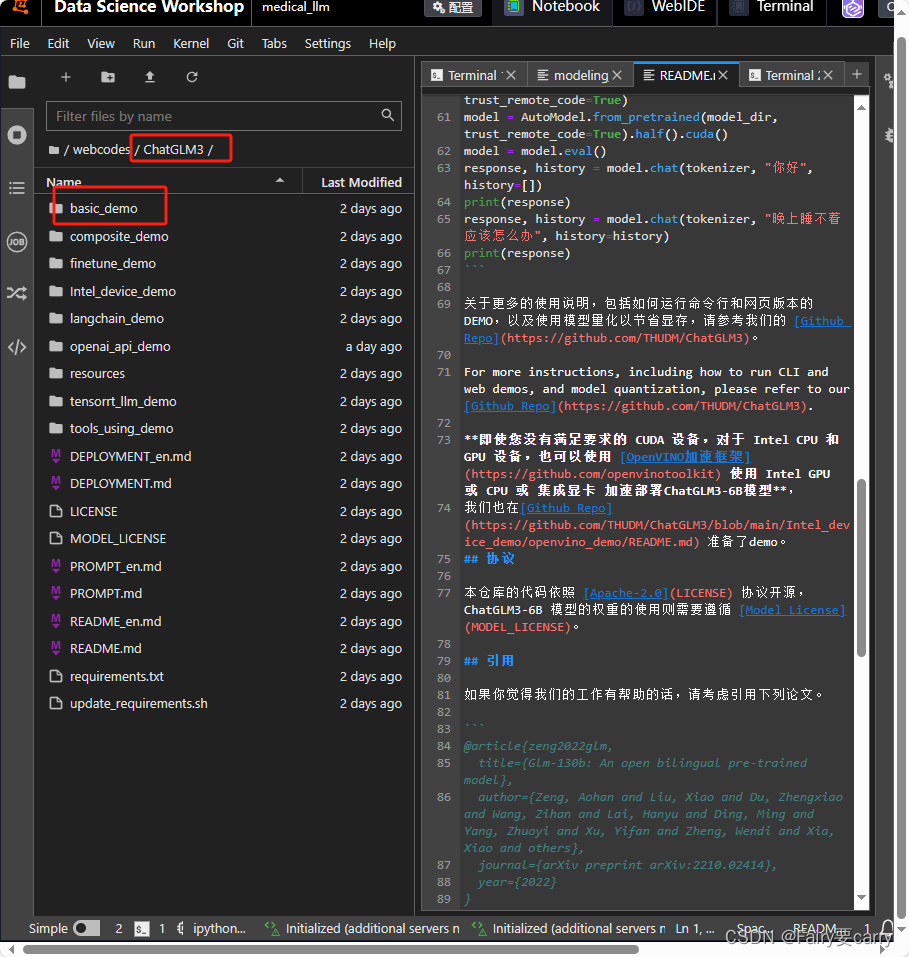This screenshot has height=957, width=909.
Task: Click webcodes in the breadcrumb path
Action: pos(101,150)
